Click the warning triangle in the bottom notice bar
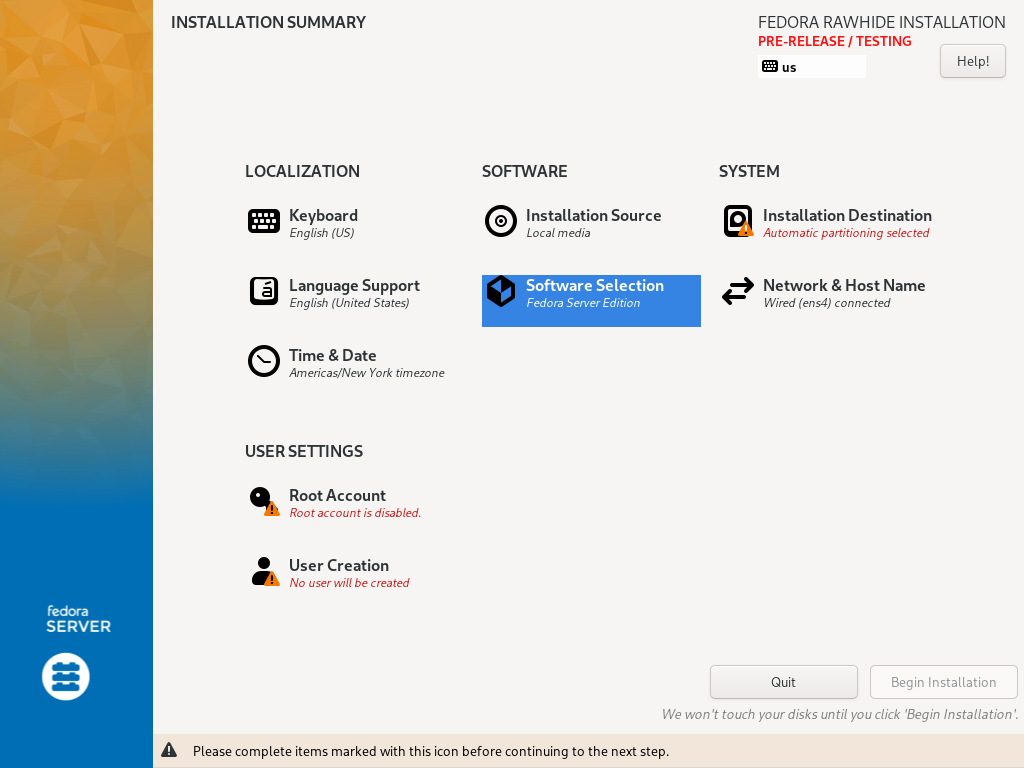Image resolution: width=1024 pixels, height=768 pixels. point(169,750)
